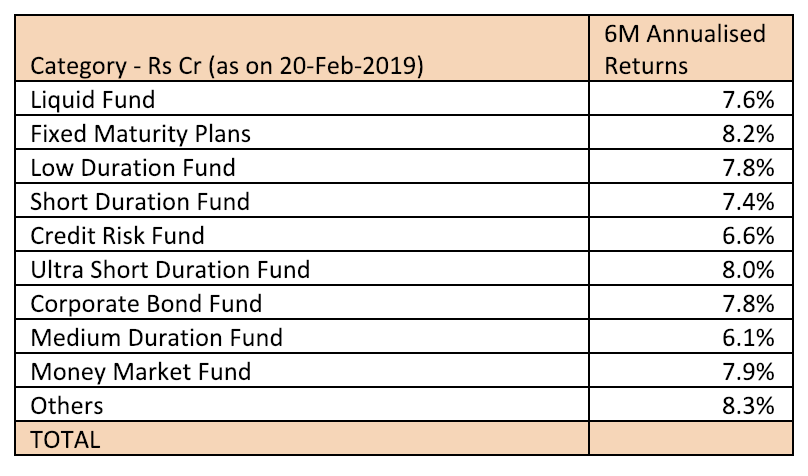Viewport: 808px width, 476px height.
Task: Click the 8.0% return value
Action: [750, 269]
